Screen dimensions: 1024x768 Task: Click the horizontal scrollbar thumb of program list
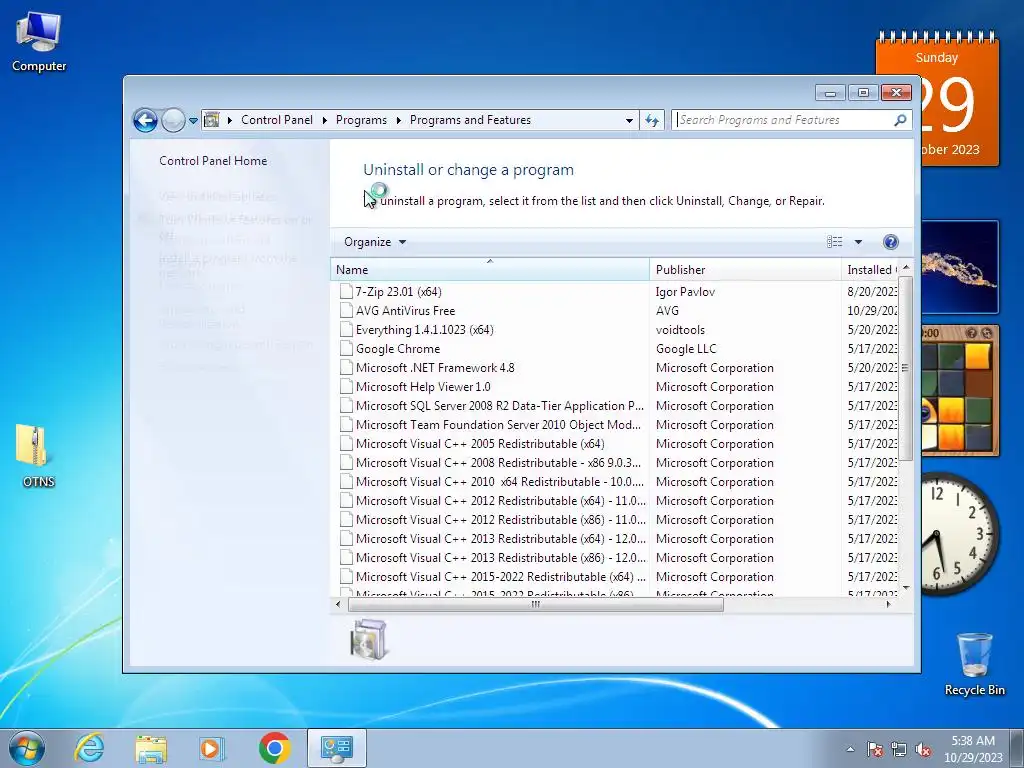(x=536, y=604)
